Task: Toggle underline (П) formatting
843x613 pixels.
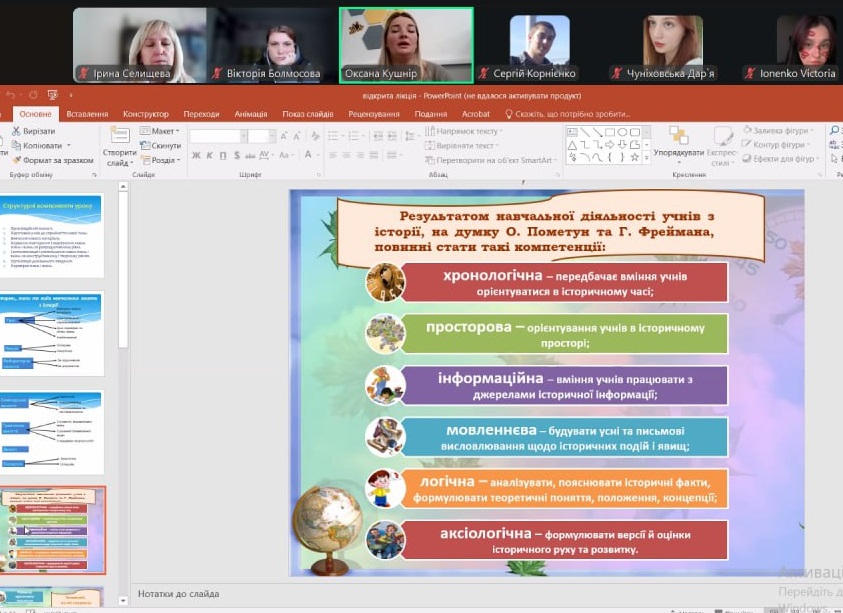Action: (224, 155)
